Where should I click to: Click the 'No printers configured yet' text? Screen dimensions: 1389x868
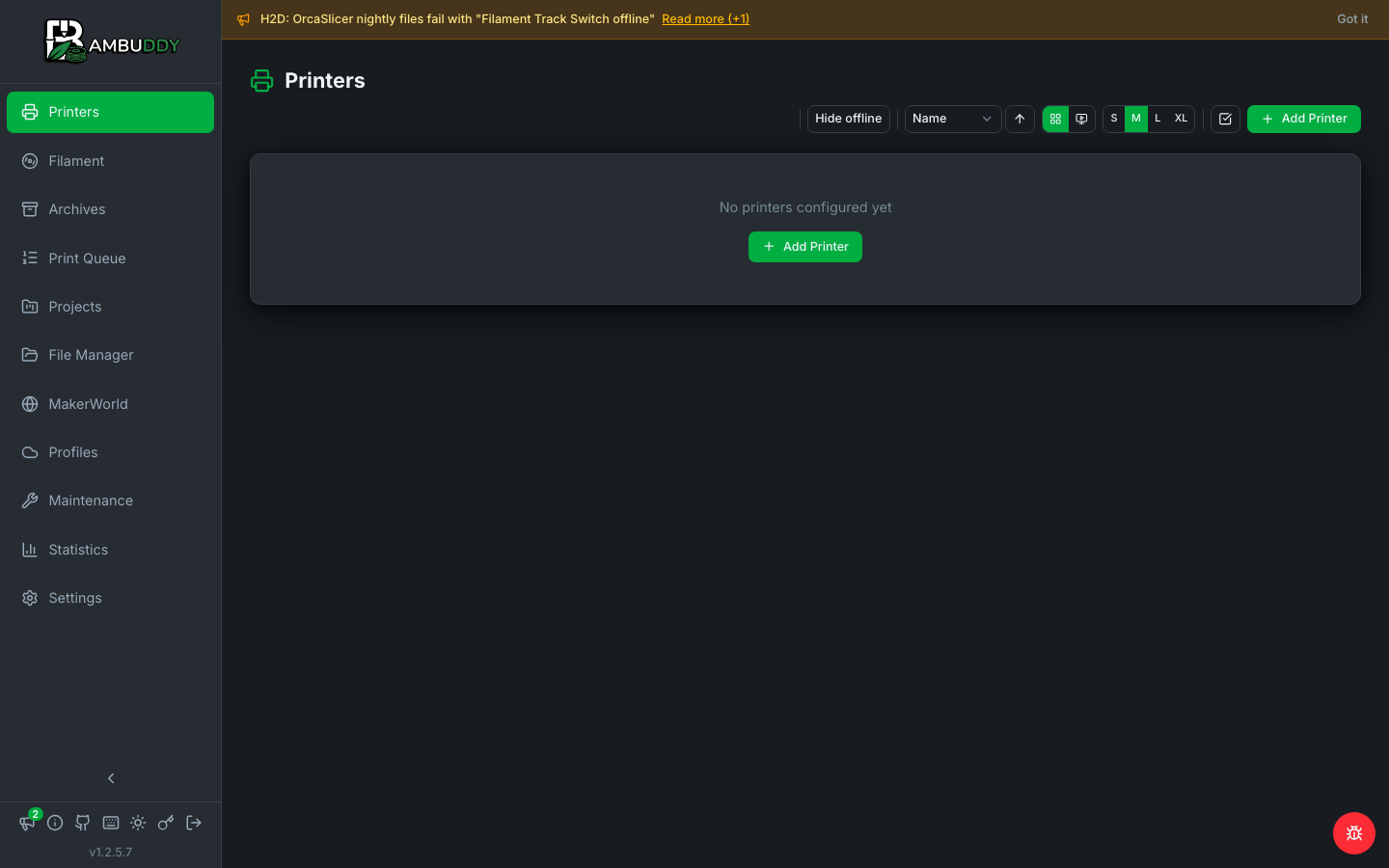[805, 207]
